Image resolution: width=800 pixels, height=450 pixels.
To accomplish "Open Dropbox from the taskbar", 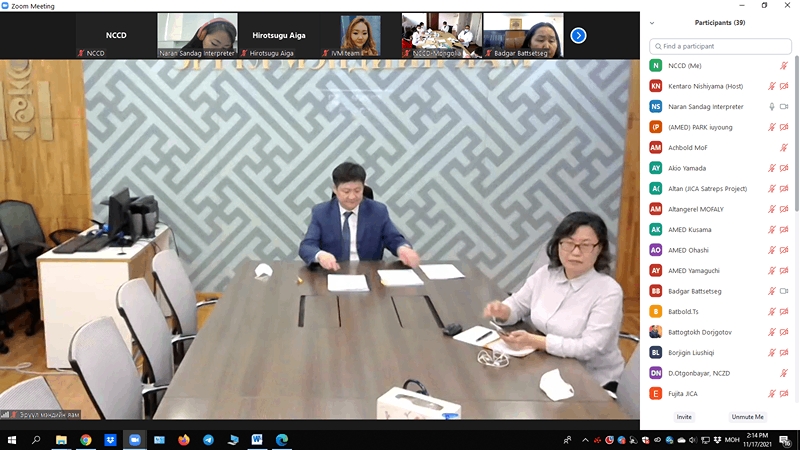I will click(x=110, y=440).
